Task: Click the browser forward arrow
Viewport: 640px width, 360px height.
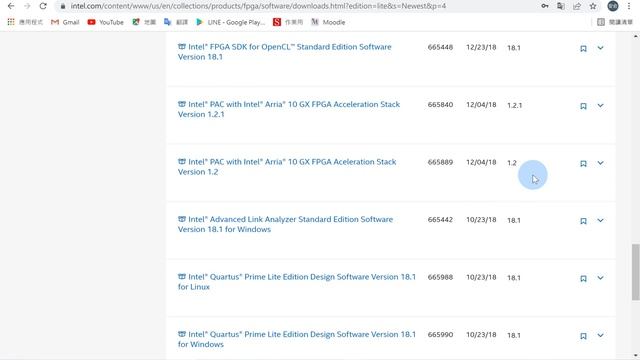Action: (x=27, y=6)
